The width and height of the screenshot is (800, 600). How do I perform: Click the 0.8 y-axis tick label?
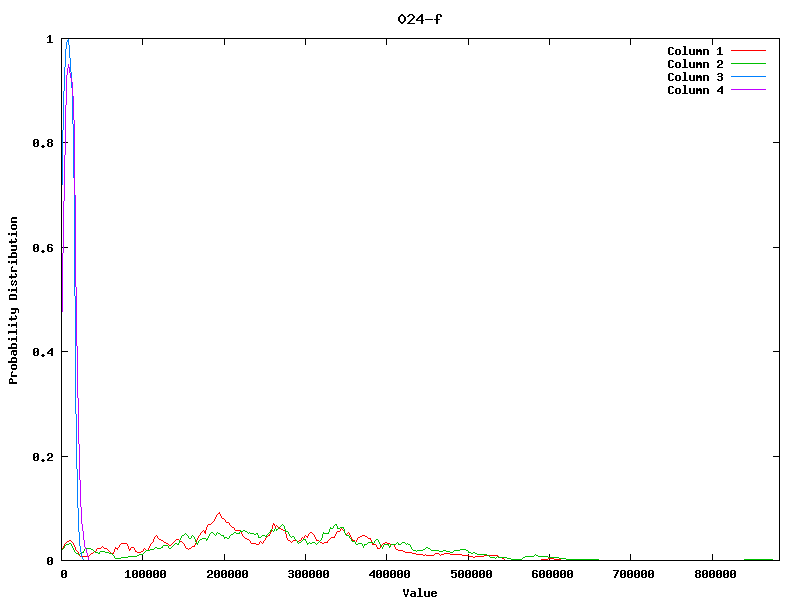(43, 143)
